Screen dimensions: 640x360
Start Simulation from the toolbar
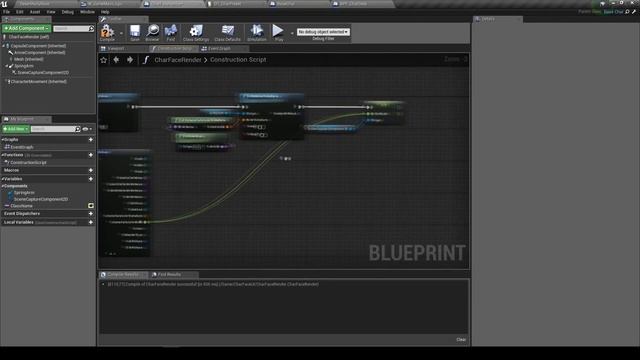[257, 33]
